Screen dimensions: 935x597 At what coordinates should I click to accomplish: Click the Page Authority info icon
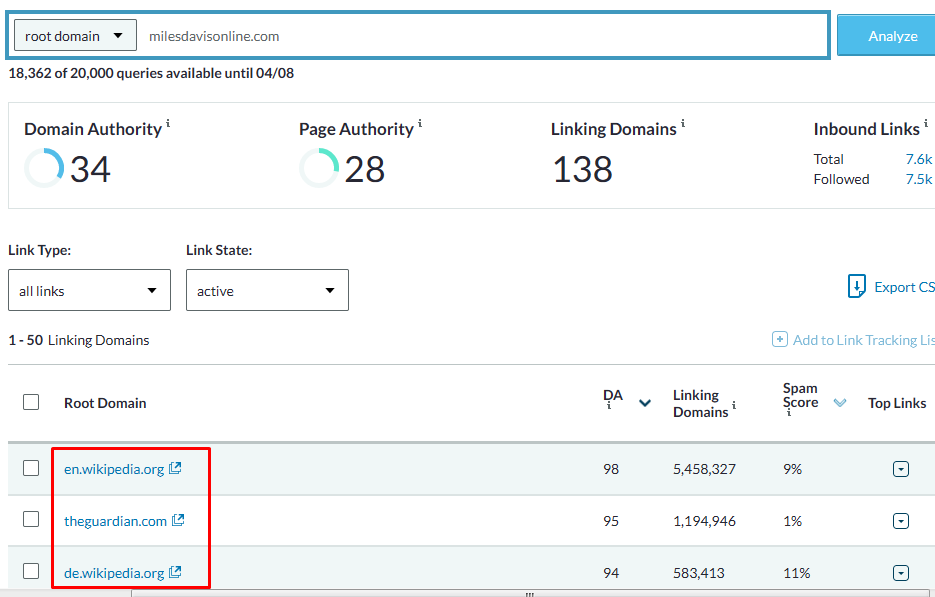pyautogui.click(x=420, y=124)
